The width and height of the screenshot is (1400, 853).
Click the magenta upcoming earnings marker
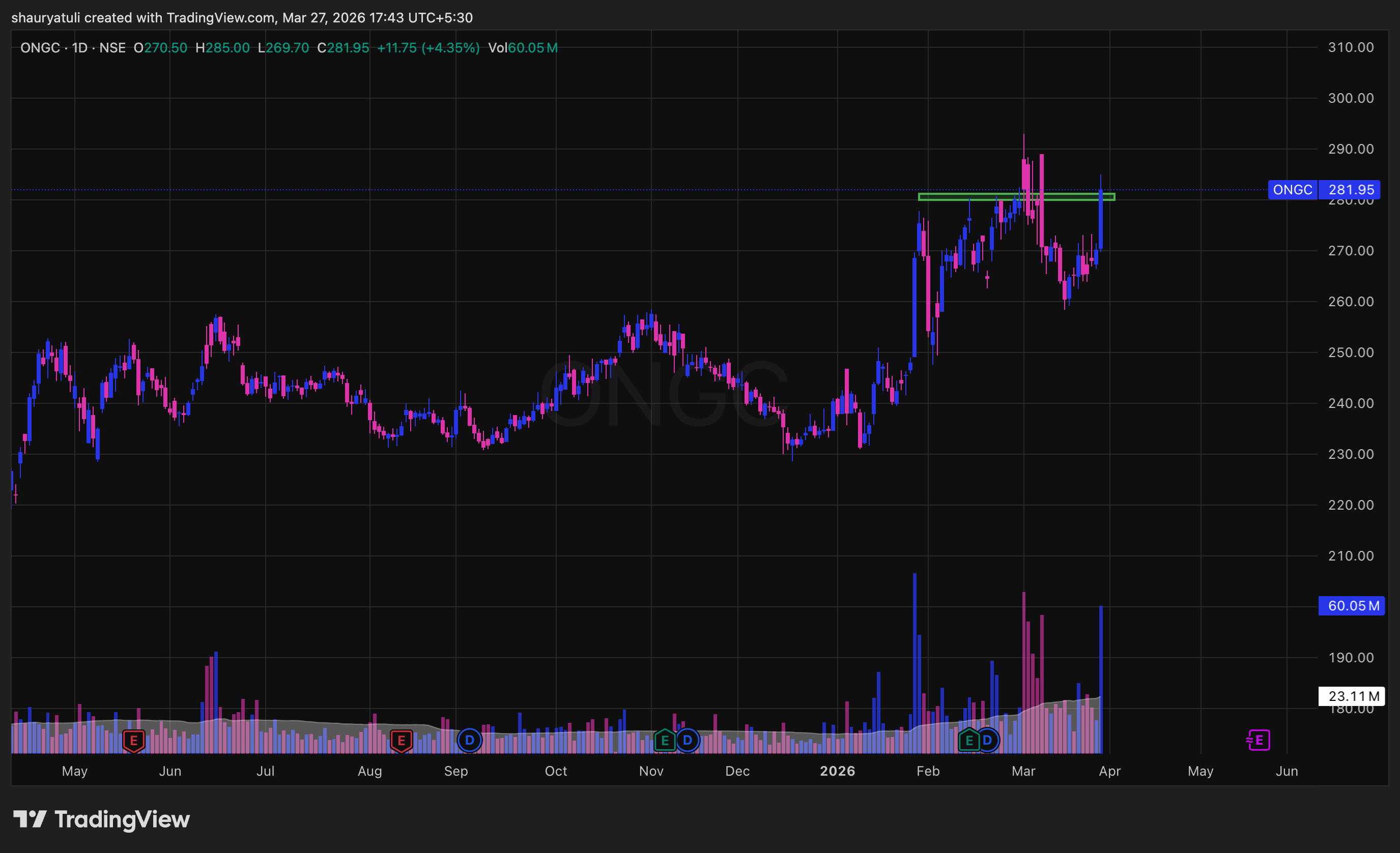[1259, 741]
